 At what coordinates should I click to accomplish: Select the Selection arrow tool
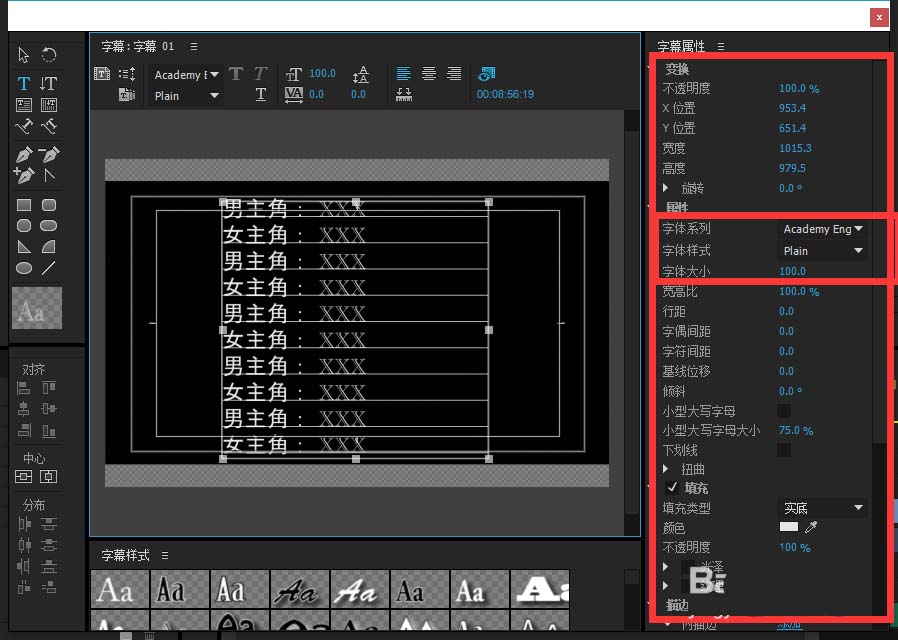22,56
